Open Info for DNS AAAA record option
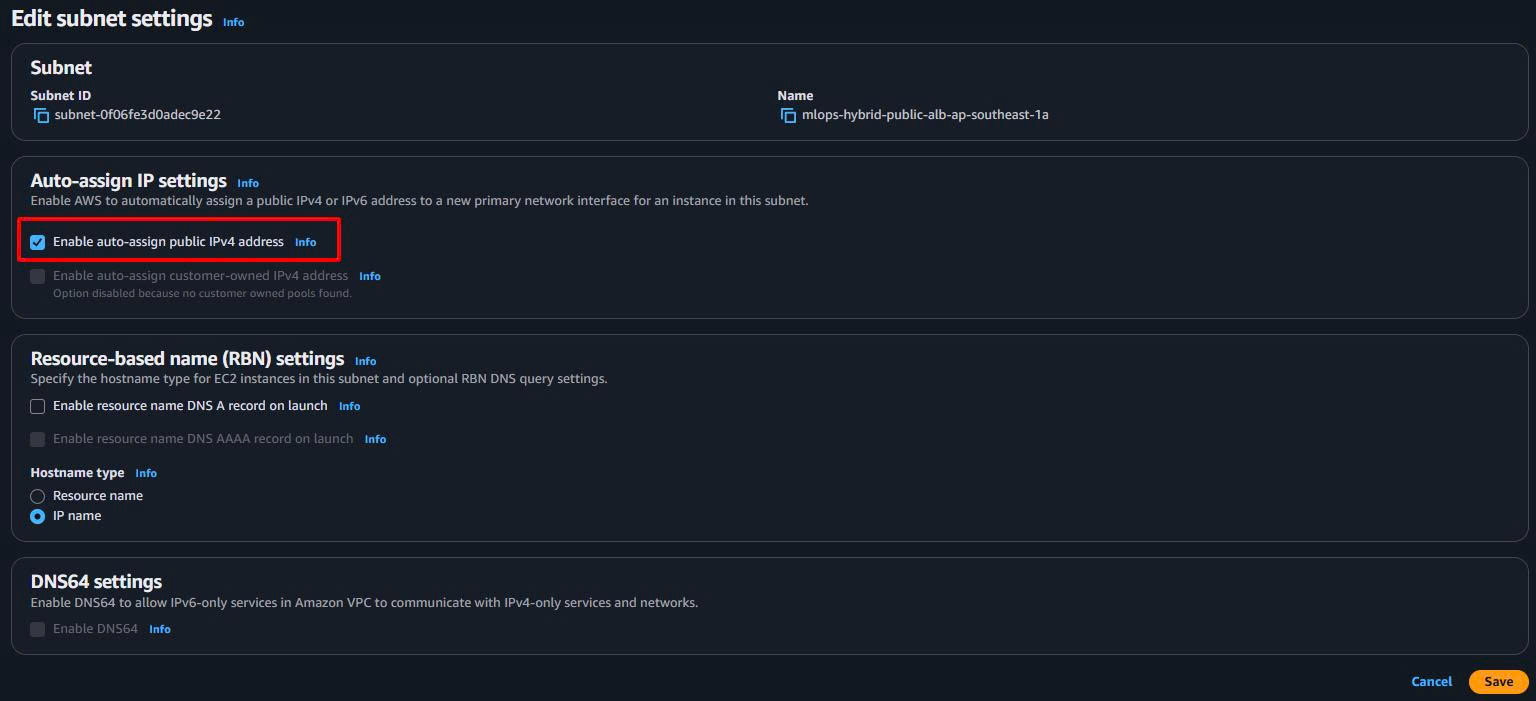This screenshot has height=701, width=1536. [375, 439]
